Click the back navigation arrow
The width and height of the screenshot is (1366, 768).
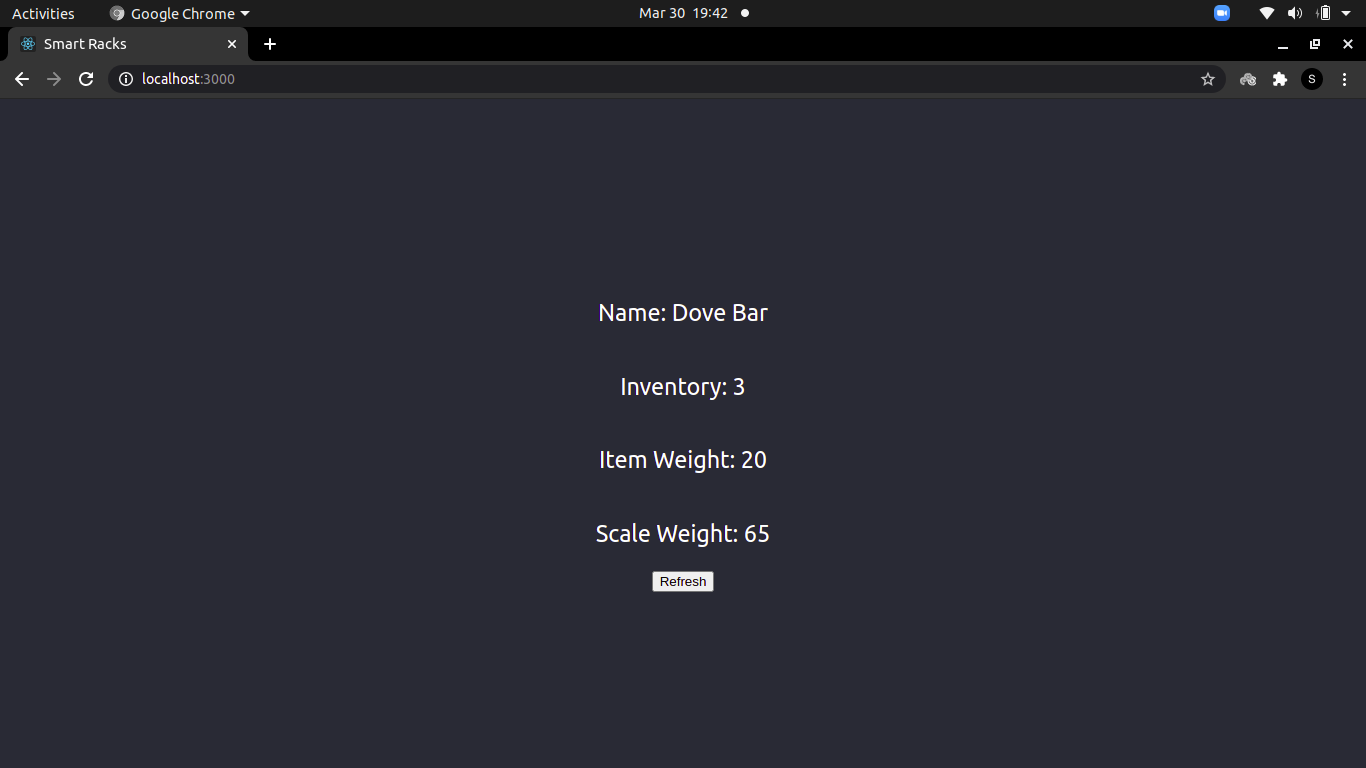[x=22, y=78]
